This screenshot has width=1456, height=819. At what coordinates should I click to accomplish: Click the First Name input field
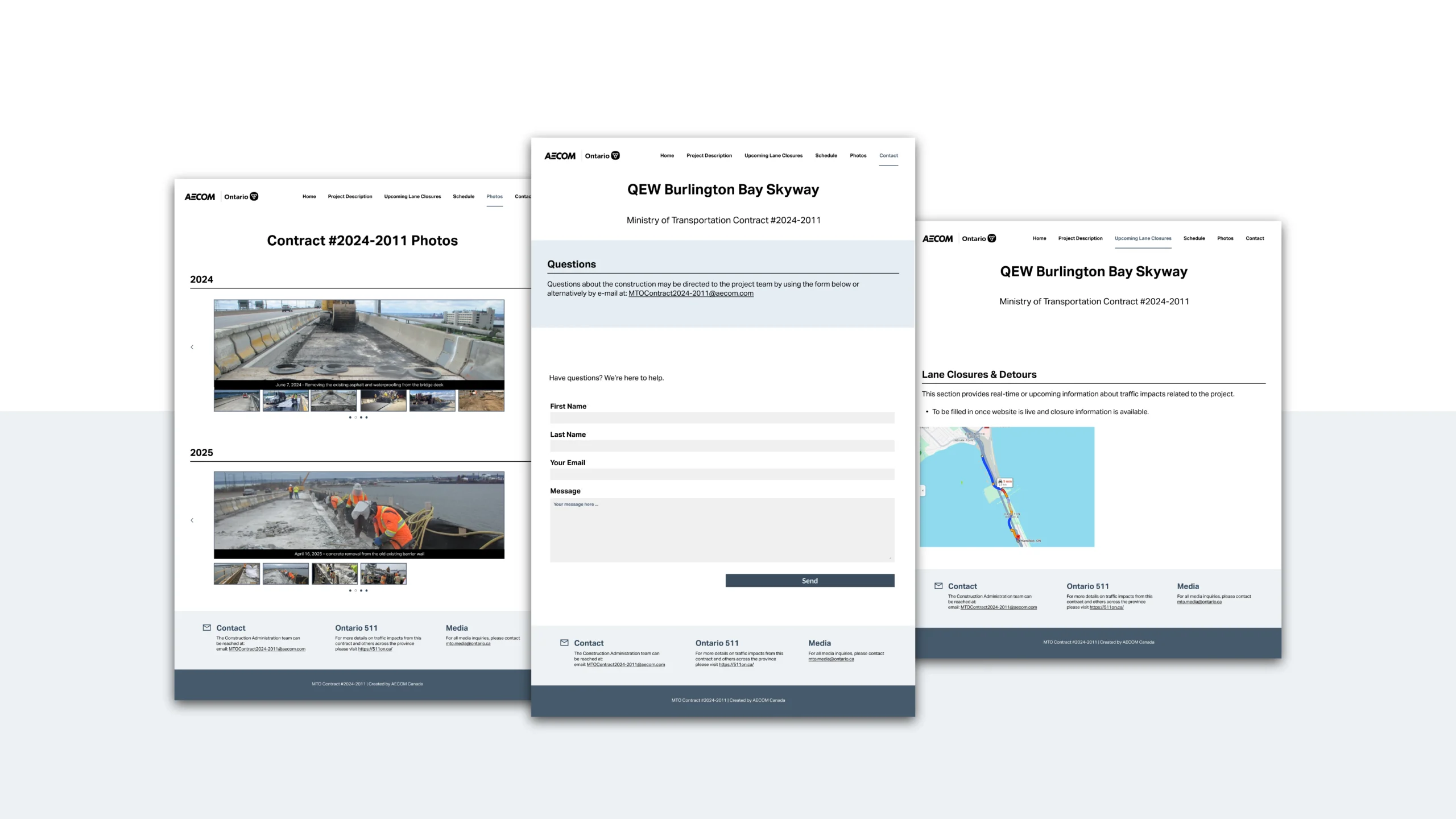click(722, 418)
